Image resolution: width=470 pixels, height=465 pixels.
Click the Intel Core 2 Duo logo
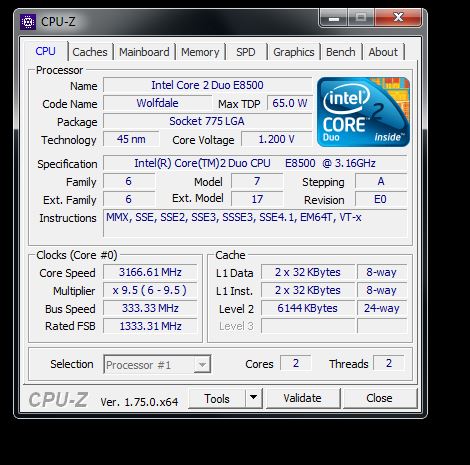pyautogui.click(x=363, y=112)
